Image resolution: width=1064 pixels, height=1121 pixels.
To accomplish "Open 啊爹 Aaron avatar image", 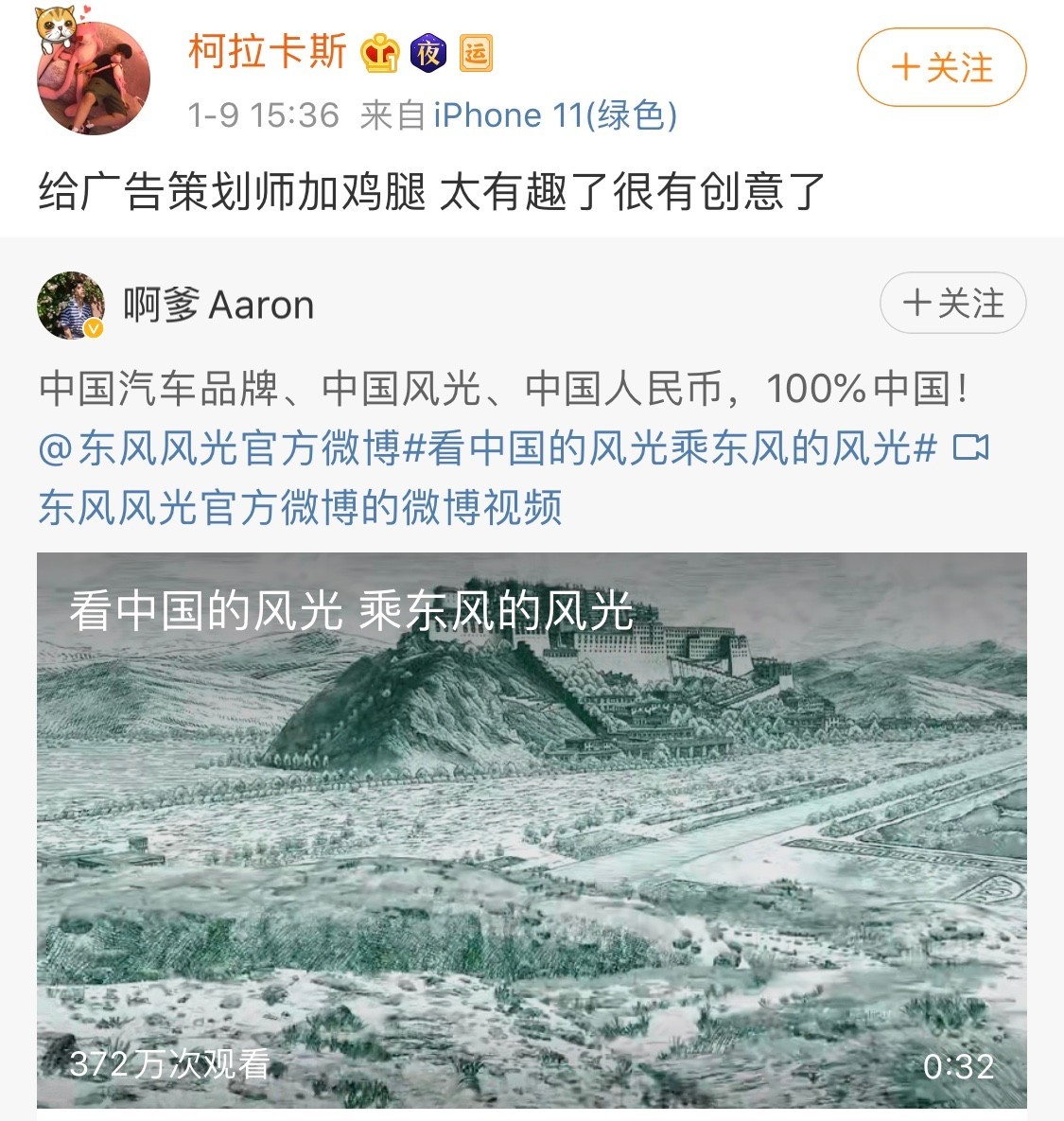I will (x=71, y=305).
